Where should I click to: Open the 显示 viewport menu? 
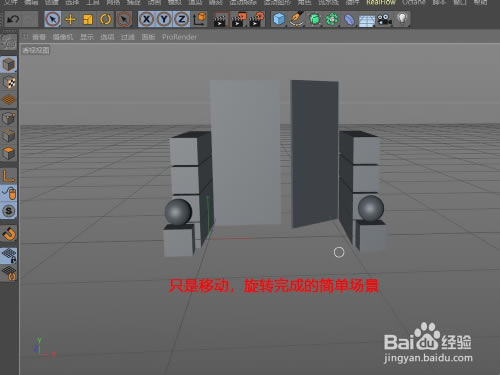pyautogui.click(x=87, y=37)
